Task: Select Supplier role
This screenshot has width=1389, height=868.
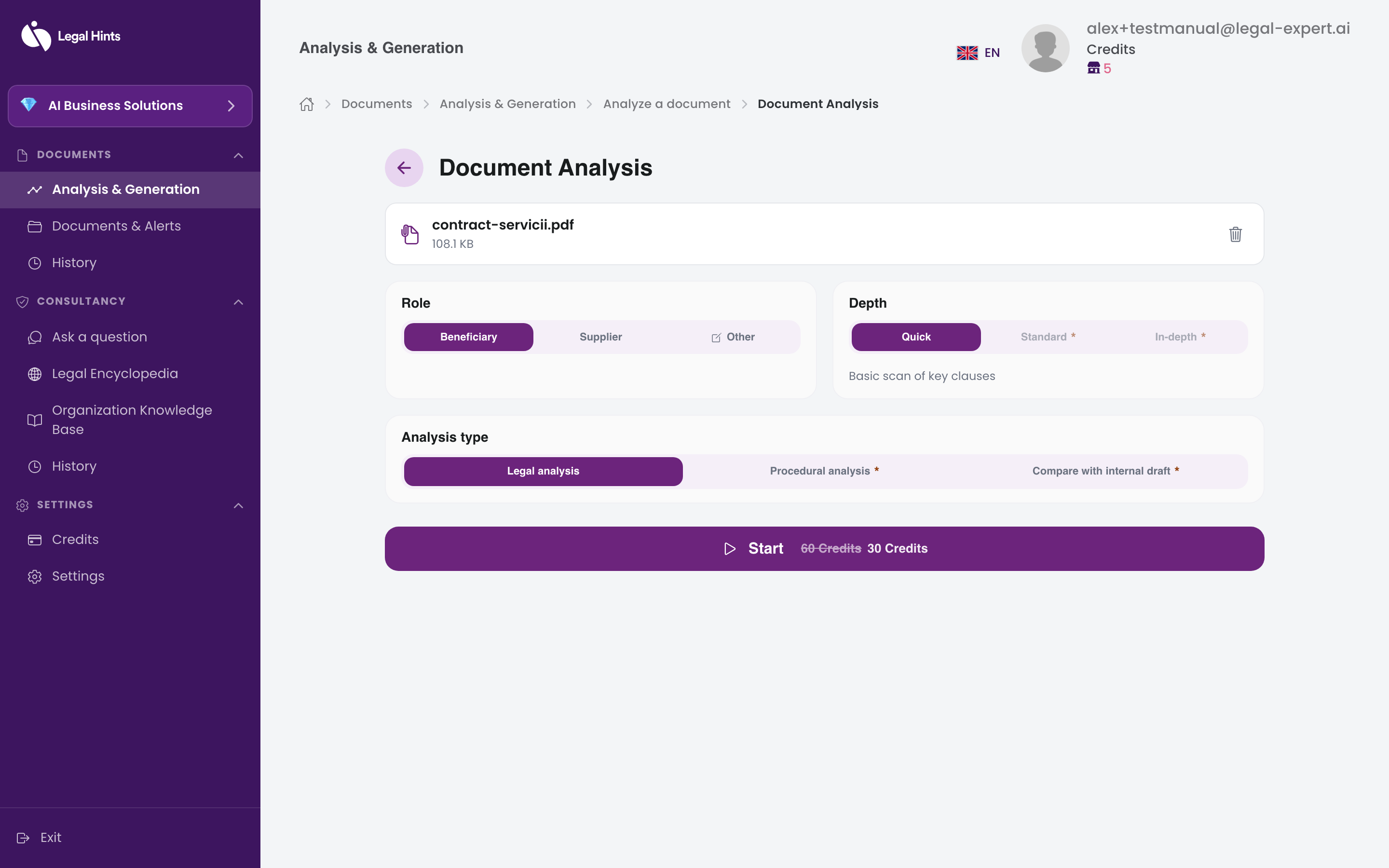Action: tap(600, 337)
